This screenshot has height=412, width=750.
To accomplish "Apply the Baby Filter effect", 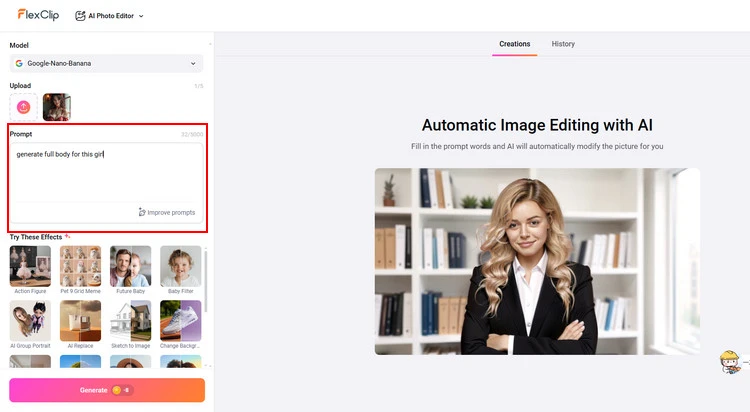I will pyautogui.click(x=180, y=266).
